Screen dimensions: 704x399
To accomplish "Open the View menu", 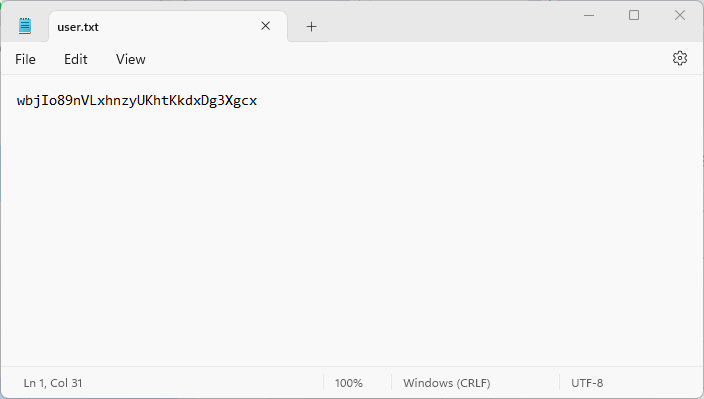I will 131,59.
